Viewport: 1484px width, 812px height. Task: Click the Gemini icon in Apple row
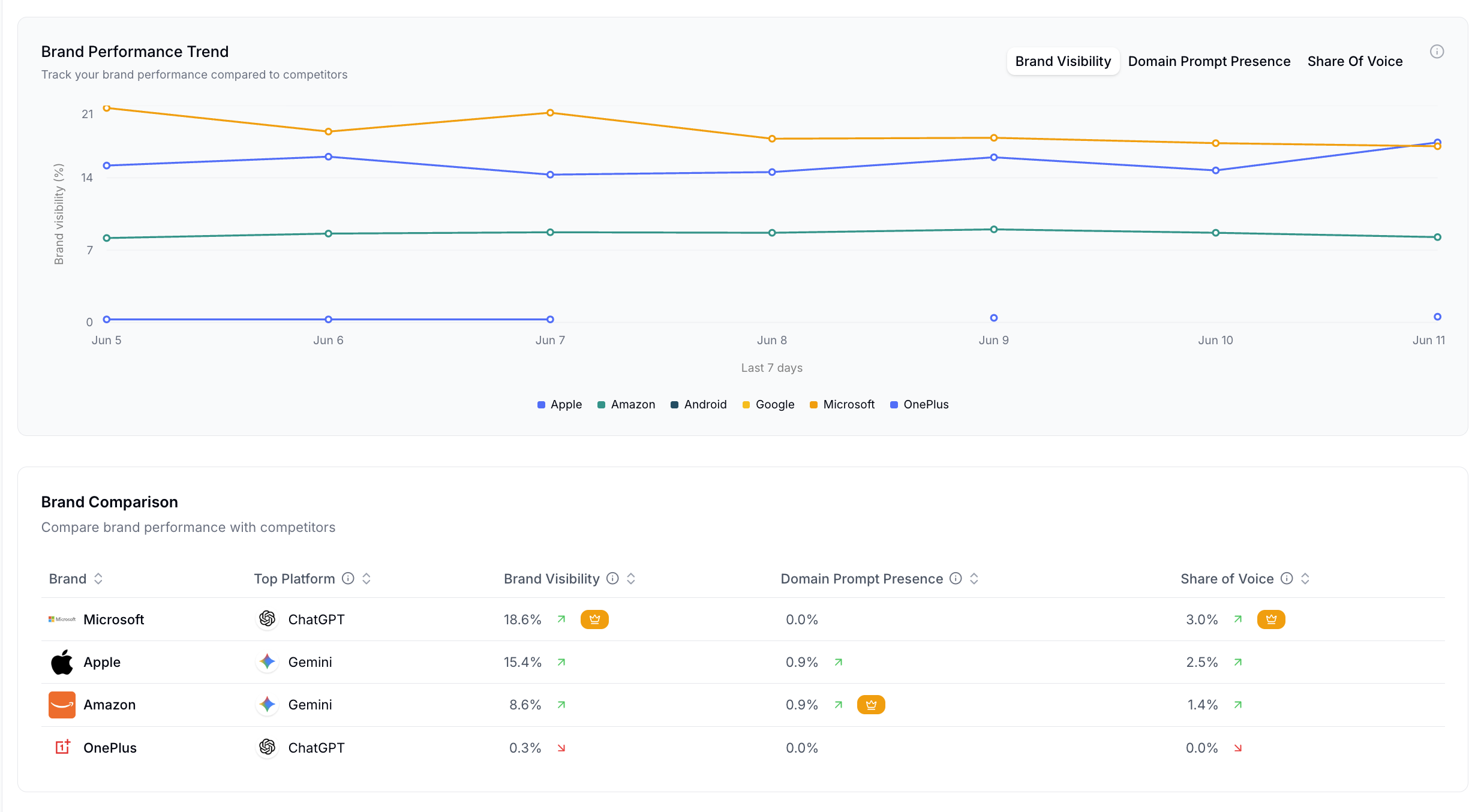point(268,662)
